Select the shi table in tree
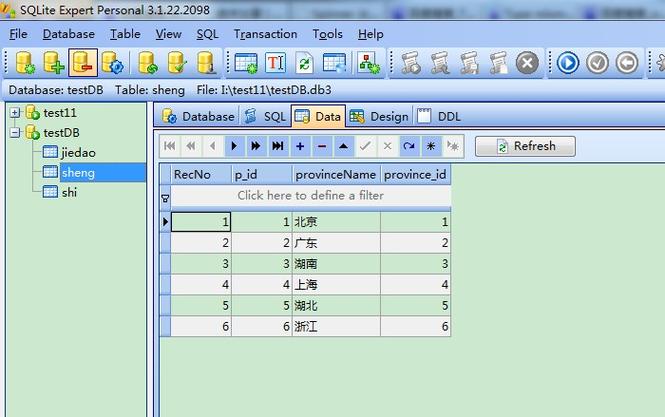 tap(69, 193)
